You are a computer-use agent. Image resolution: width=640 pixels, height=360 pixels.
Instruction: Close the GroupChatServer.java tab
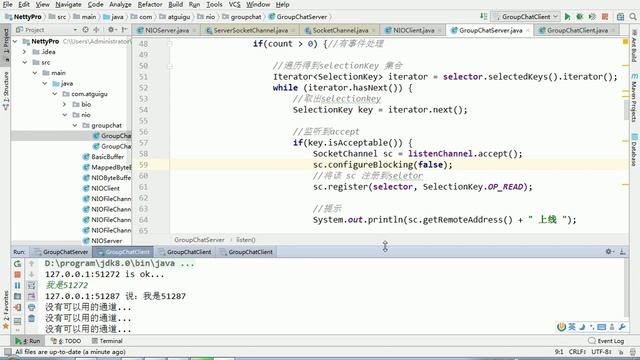[528, 30]
